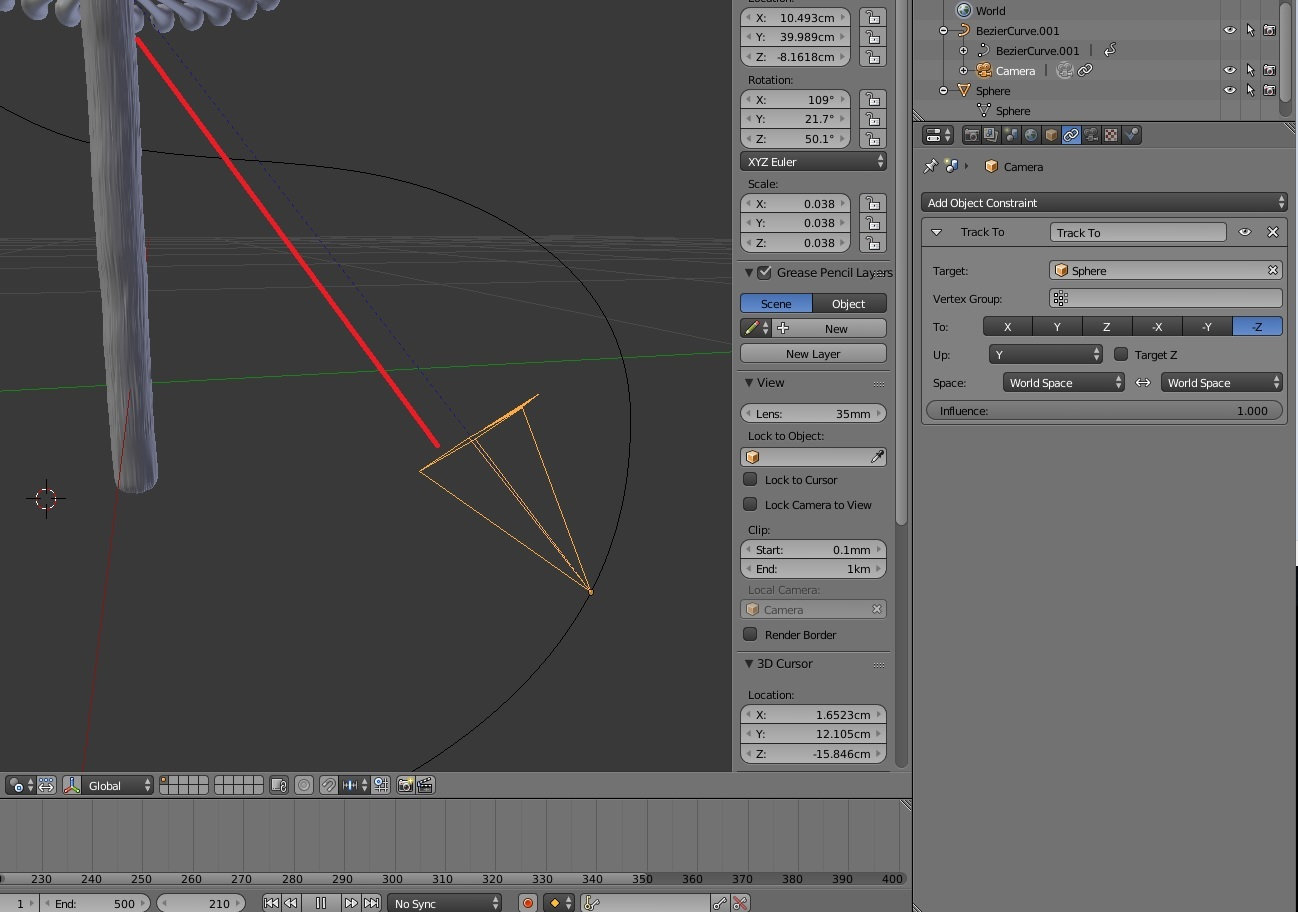Switch to the Object grease pencil tab
The image size is (1298, 912).
tap(849, 304)
